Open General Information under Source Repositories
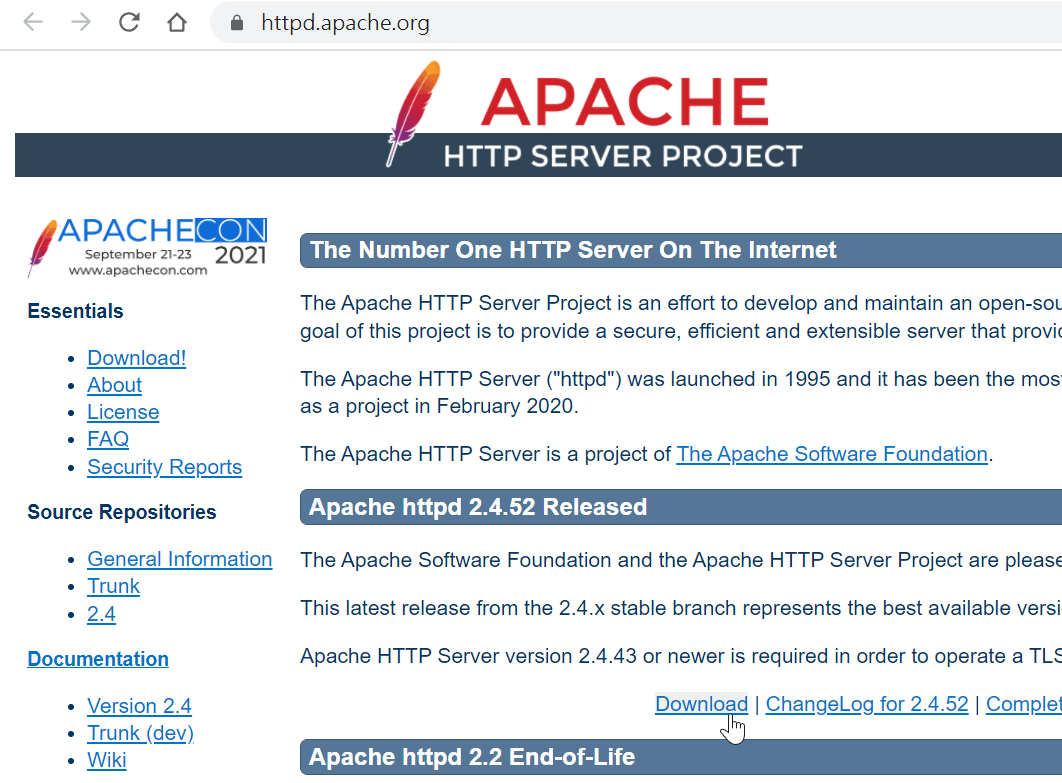Image resolution: width=1062 pixels, height=783 pixels. (179, 559)
